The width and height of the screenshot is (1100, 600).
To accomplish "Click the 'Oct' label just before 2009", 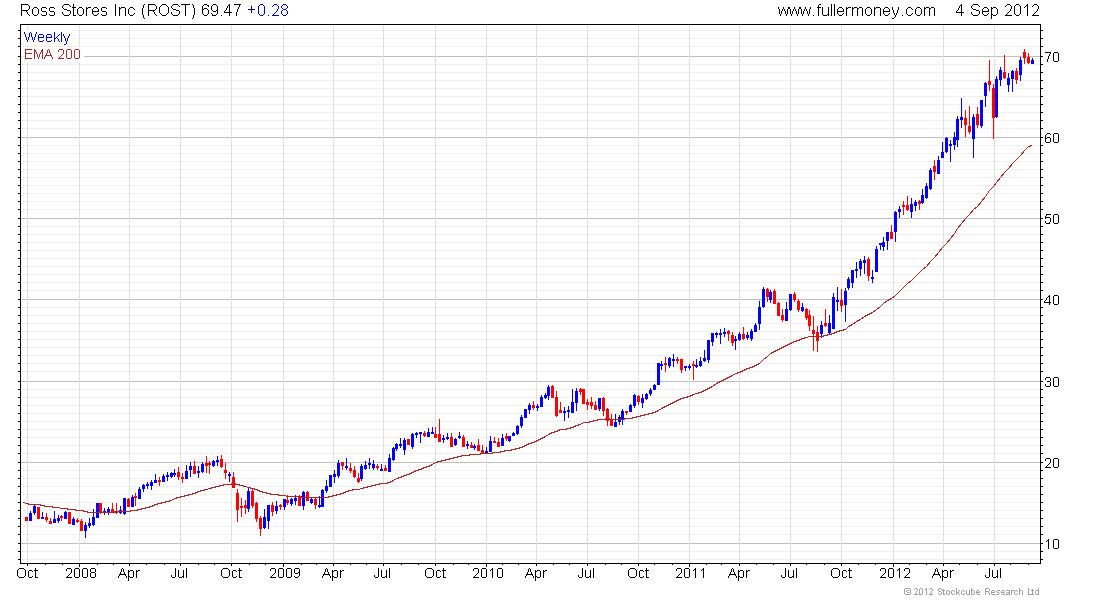I will 231,573.
